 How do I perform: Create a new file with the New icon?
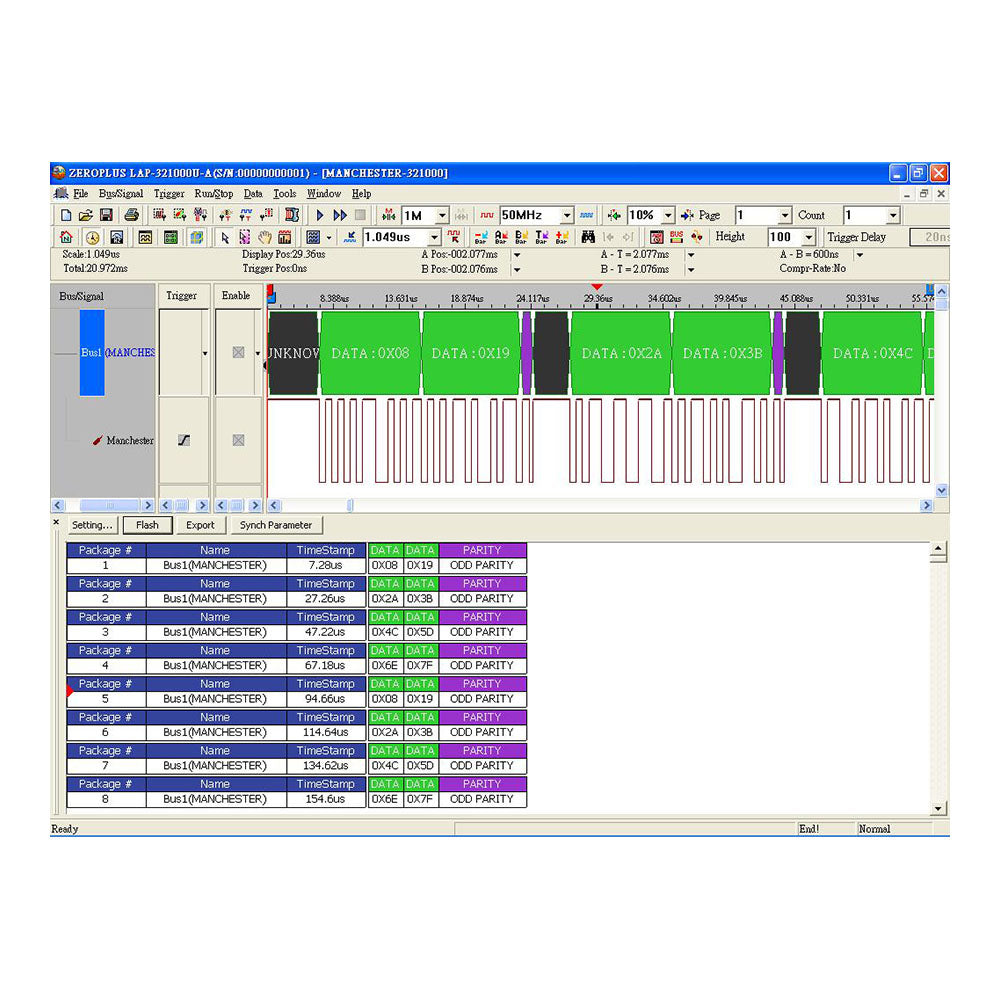click(x=66, y=216)
